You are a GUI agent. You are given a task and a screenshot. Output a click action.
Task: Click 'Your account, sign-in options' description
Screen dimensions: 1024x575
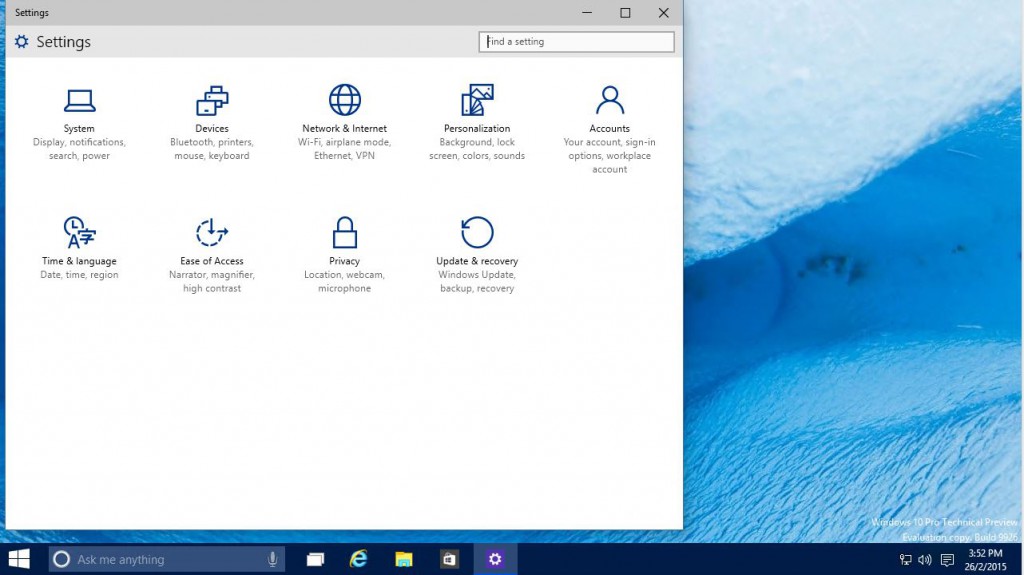coord(609,156)
